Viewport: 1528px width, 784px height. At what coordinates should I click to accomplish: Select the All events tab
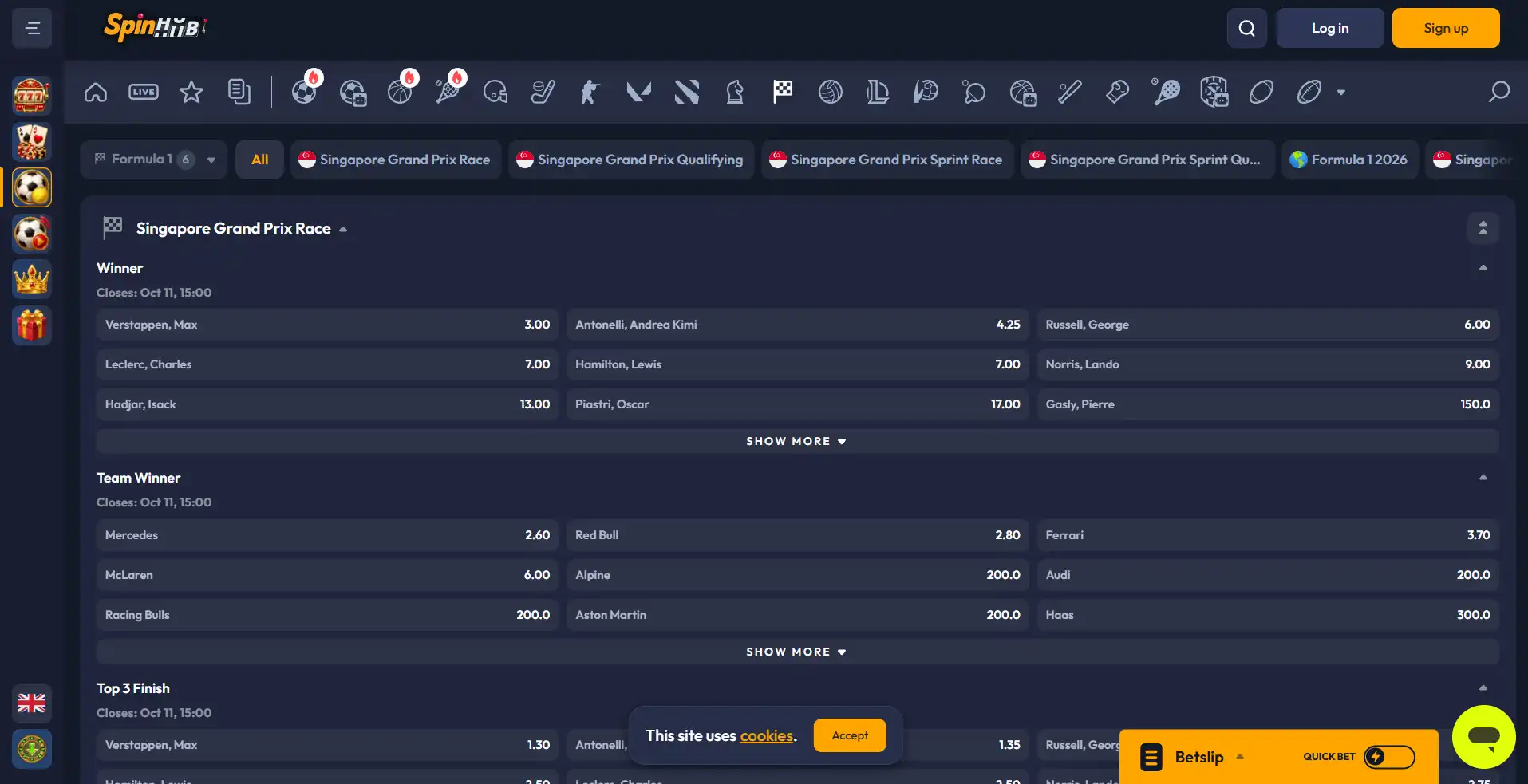[260, 160]
